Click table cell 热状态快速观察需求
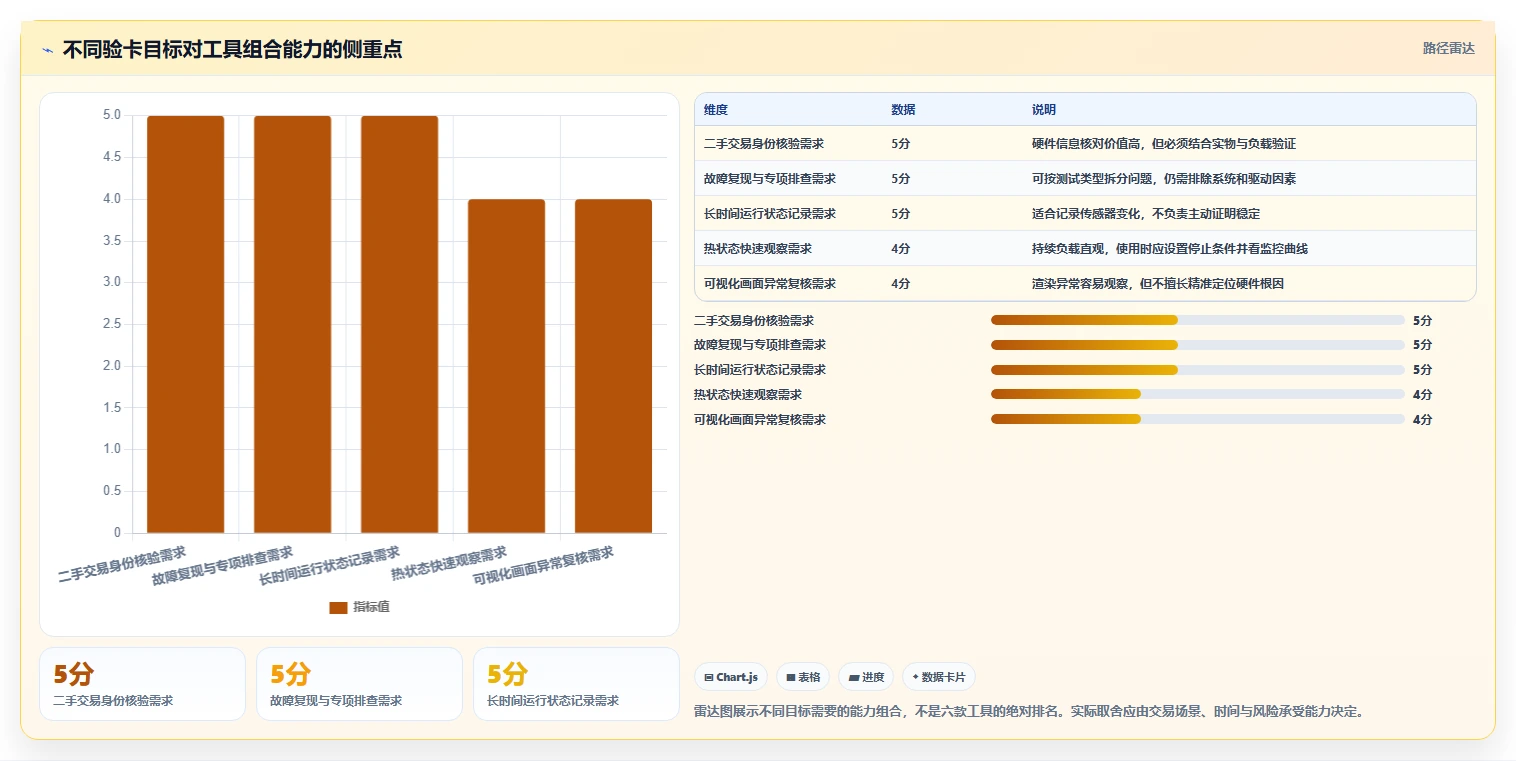The height and width of the screenshot is (761, 1516). coord(757,249)
